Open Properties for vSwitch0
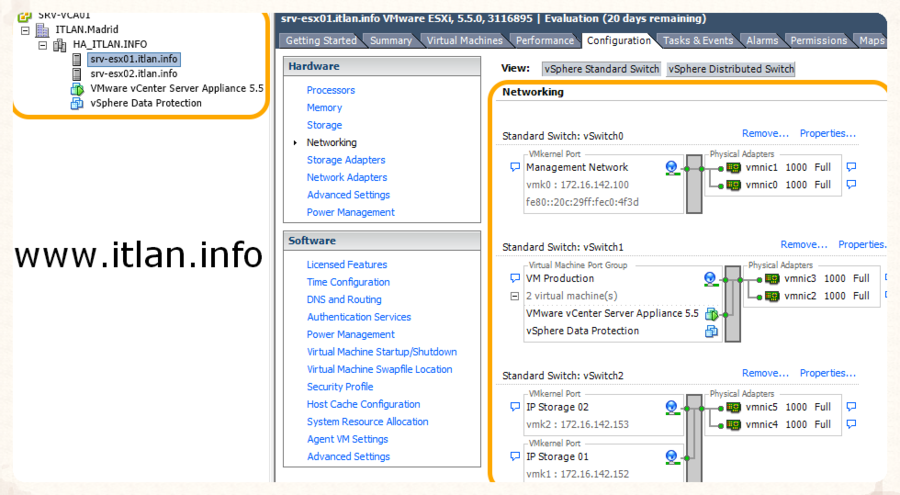900x495 pixels. pyautogui.click(x=828, y=133)
